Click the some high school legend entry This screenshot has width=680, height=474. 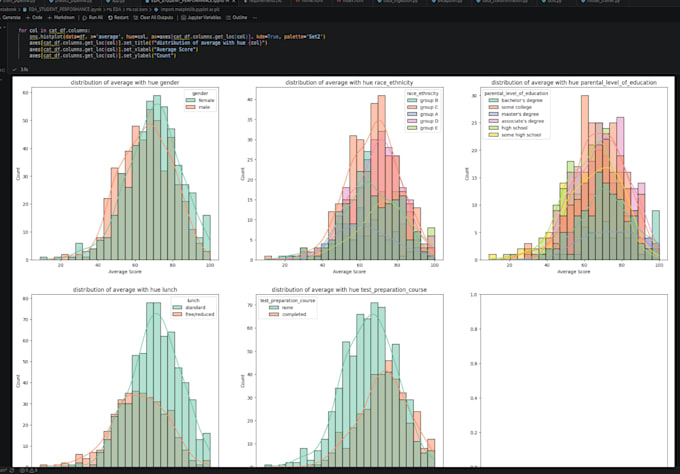(516, 135)
